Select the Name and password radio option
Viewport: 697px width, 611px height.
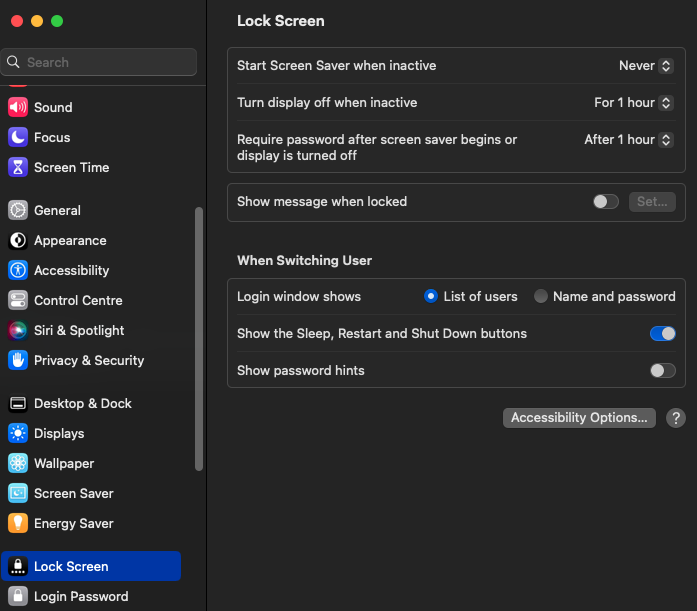click(541, 296)
